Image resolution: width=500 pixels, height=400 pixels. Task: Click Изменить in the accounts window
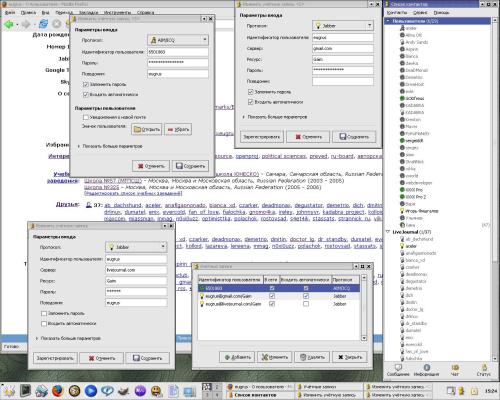pyautogui.click(x=274, y=357)
